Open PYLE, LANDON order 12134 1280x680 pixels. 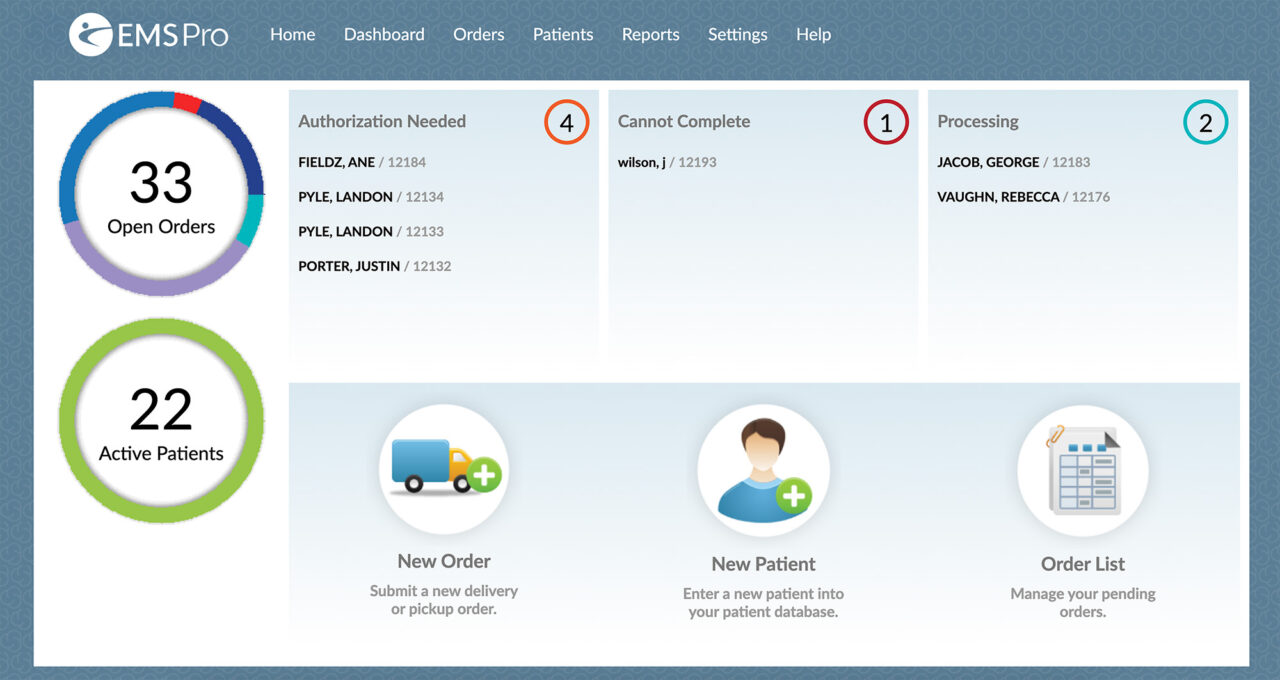371,197
